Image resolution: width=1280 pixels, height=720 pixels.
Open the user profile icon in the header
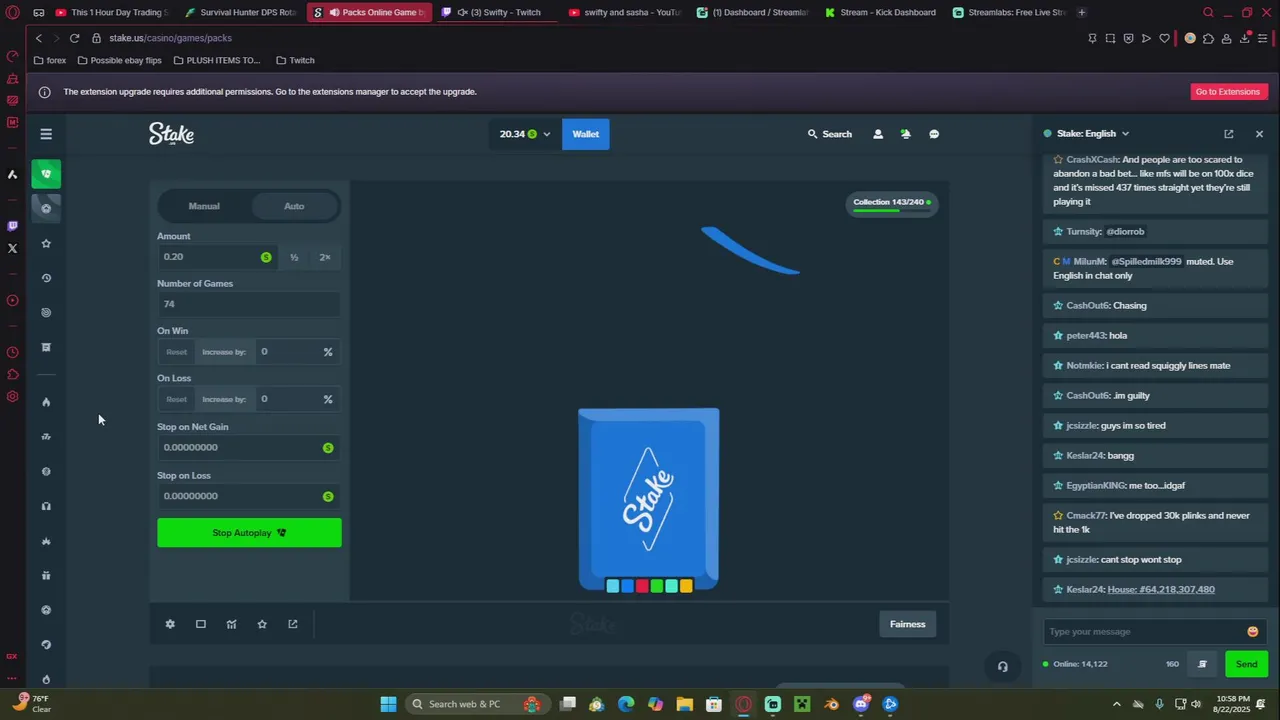click(x=878, y=134)
